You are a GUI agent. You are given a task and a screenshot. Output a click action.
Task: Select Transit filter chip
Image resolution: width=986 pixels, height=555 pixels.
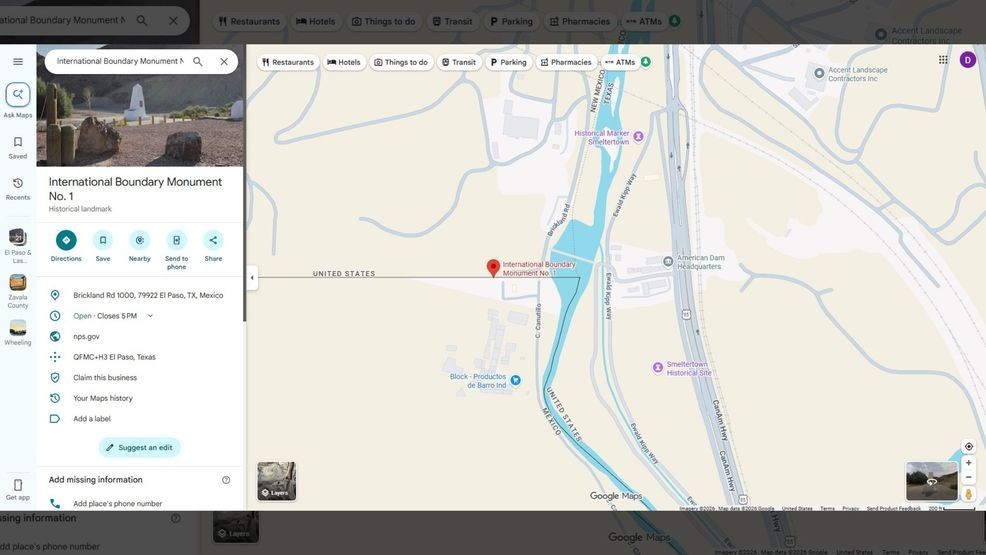(x=459, y=62)
